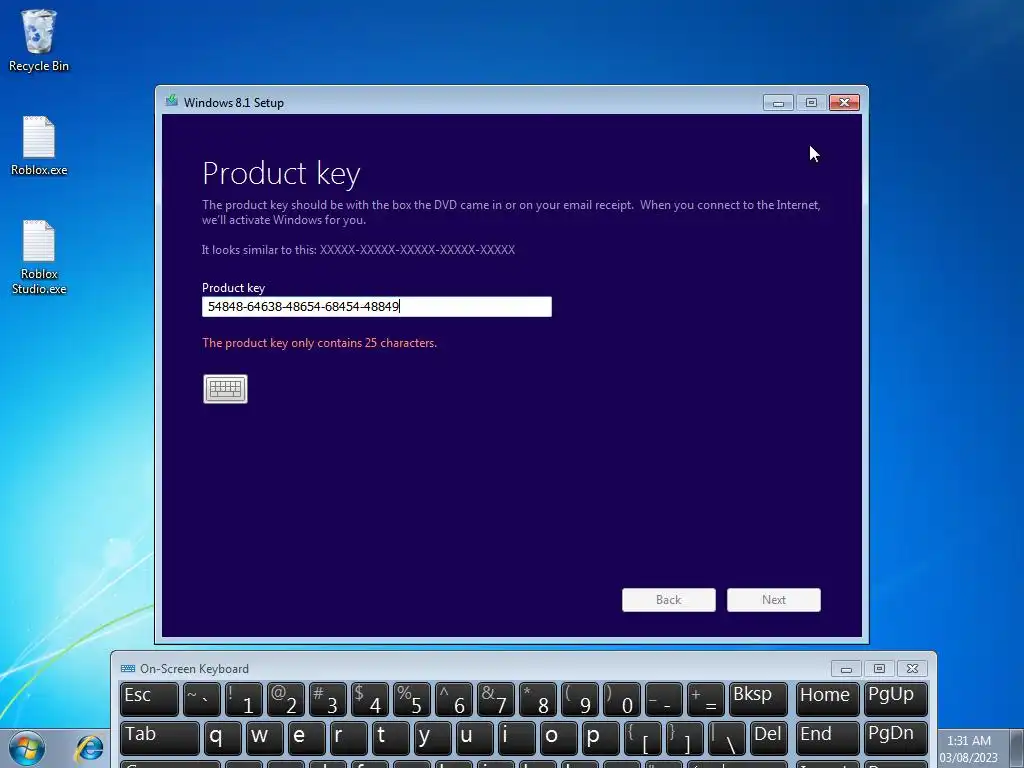This screenshot has width=1024, height=768.
Task: Tap the t key on On-Screen Keyboard
Action: (x=391, y=738)
